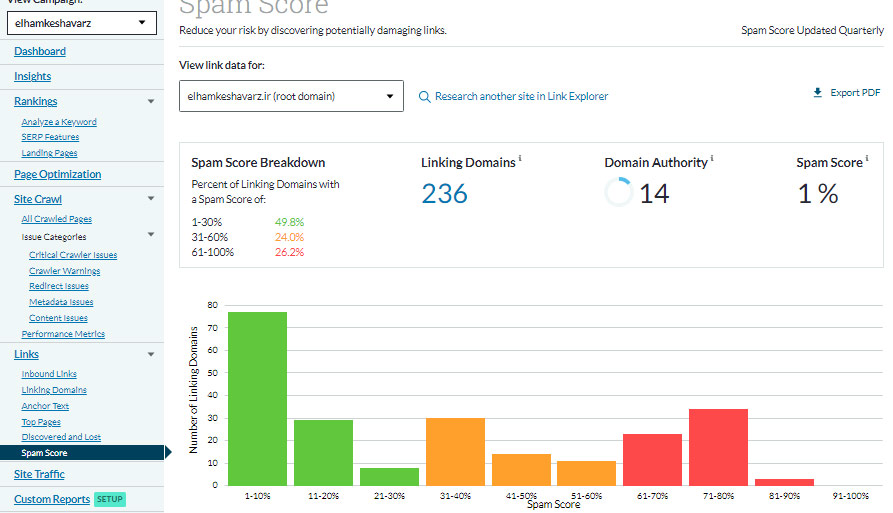Image resolution: width=893 pixels, height=513 pixels.
Task: Select the orange 31-40% spam score bar
Action: (x=455, y=452)
